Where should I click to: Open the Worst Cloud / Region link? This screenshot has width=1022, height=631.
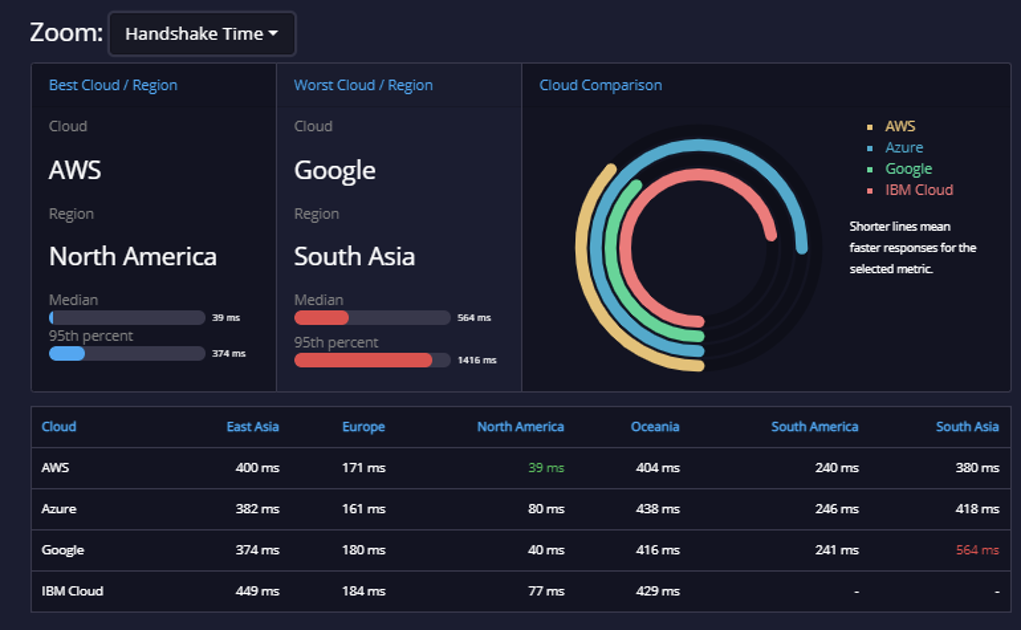tap(363, 85)
